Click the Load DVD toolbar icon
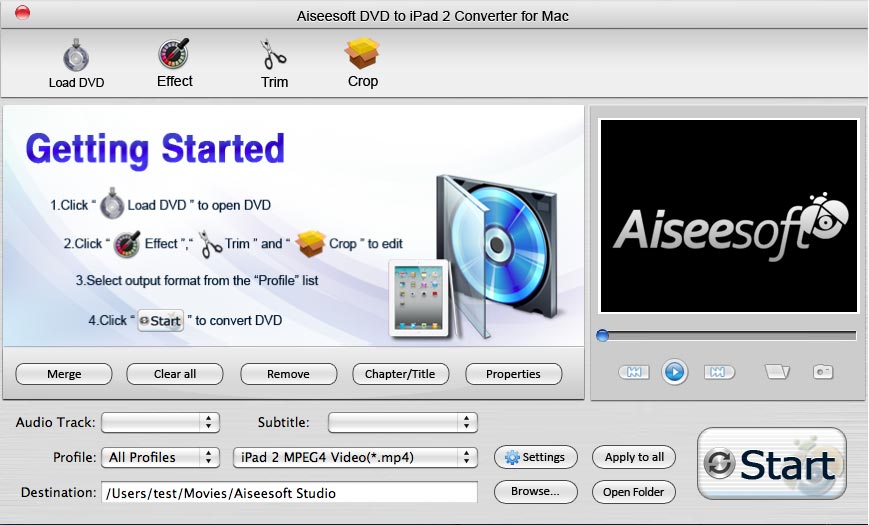 point(76,62)
